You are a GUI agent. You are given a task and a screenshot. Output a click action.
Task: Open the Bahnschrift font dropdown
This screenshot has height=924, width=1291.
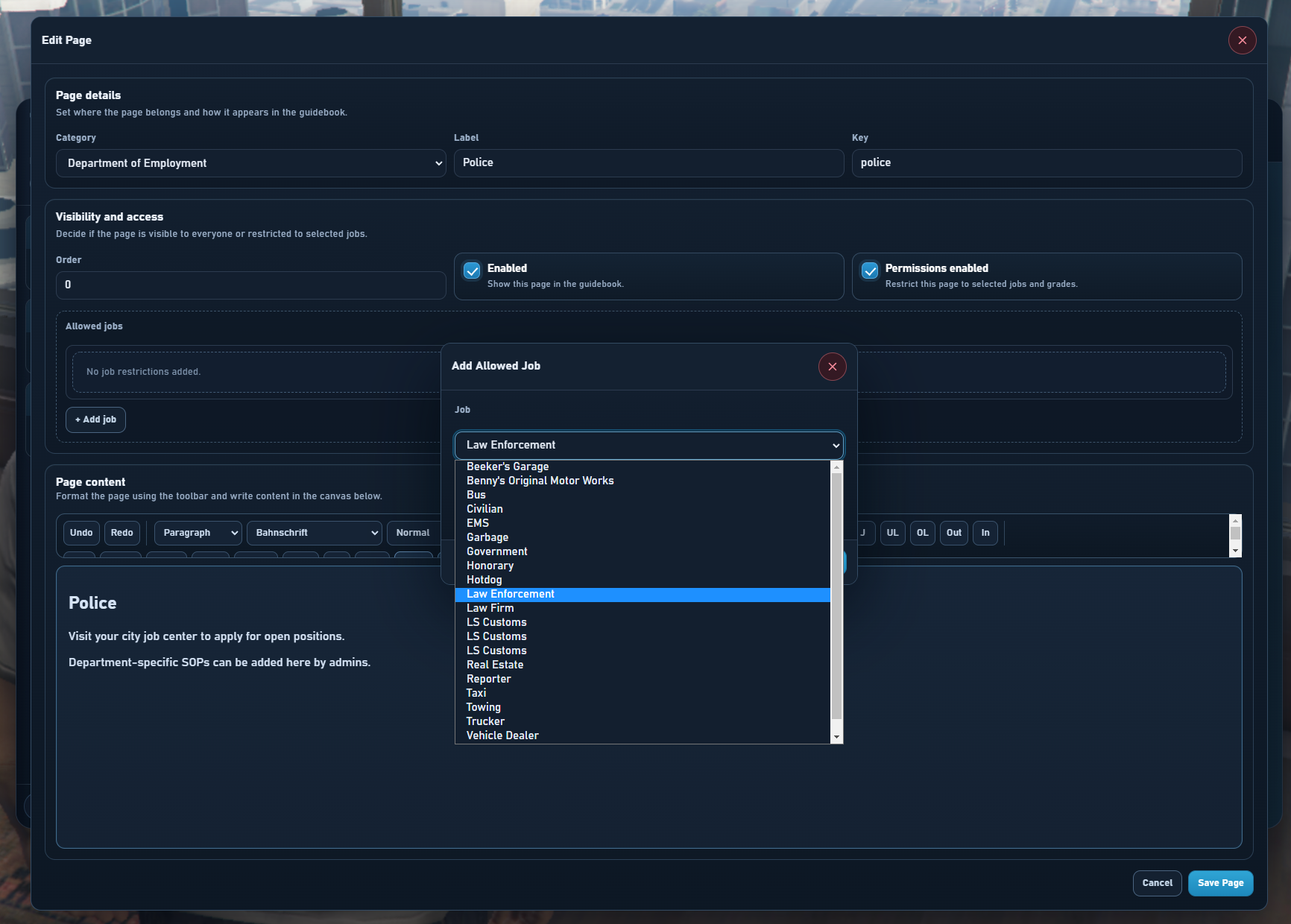315,533
